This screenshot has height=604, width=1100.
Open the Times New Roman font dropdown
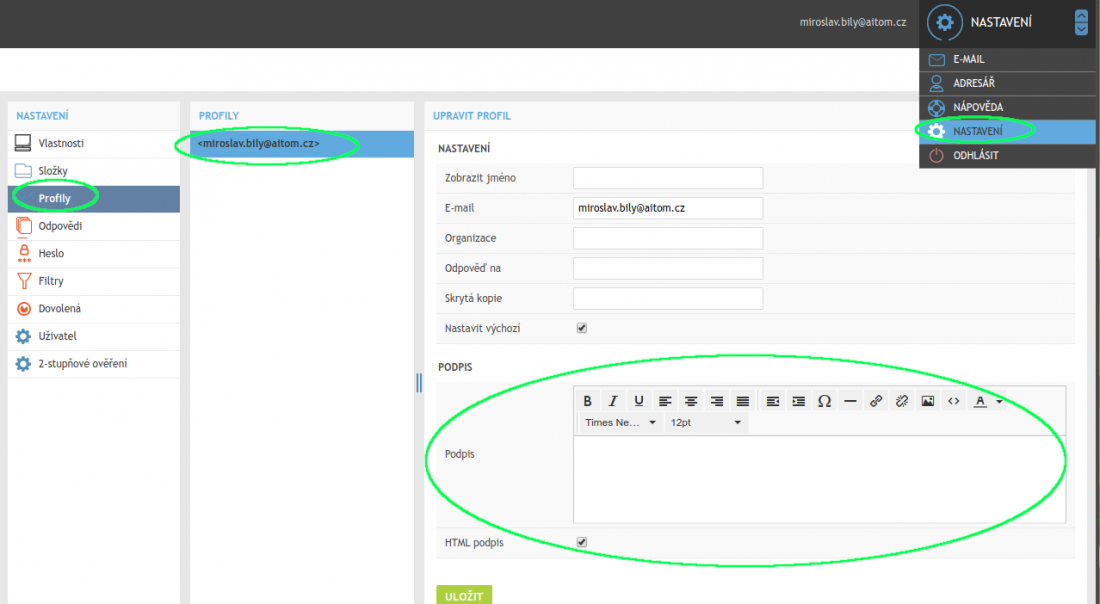point(620,423)
